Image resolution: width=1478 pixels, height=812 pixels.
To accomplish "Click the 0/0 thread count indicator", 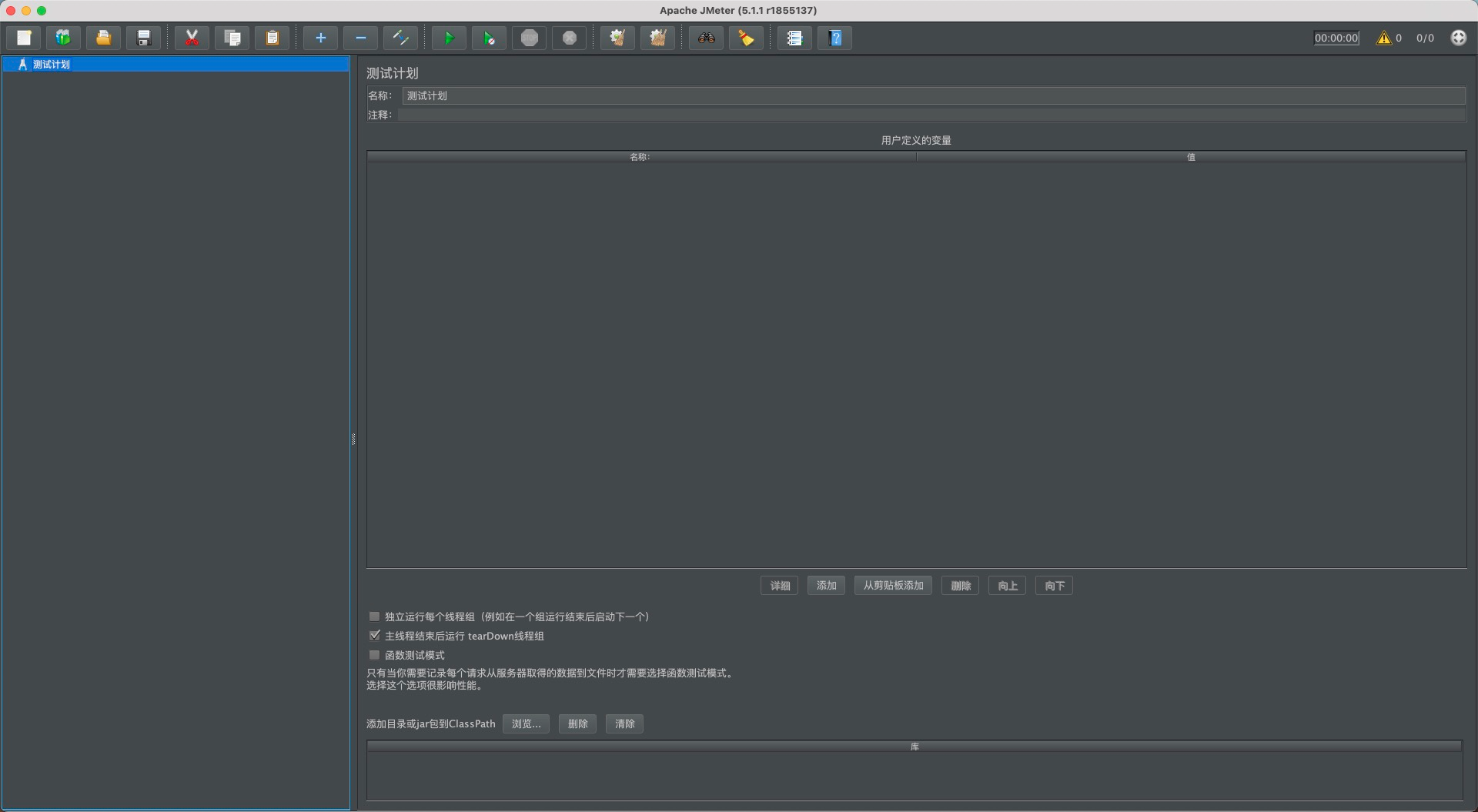I will coord(1425,38).
